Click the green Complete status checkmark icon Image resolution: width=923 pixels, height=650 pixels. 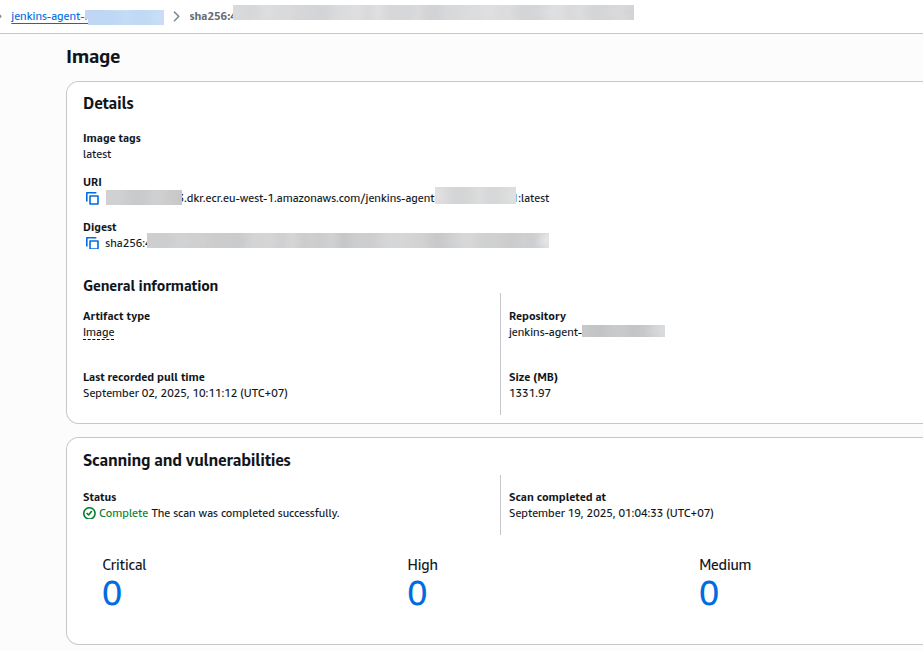[90, 513]
